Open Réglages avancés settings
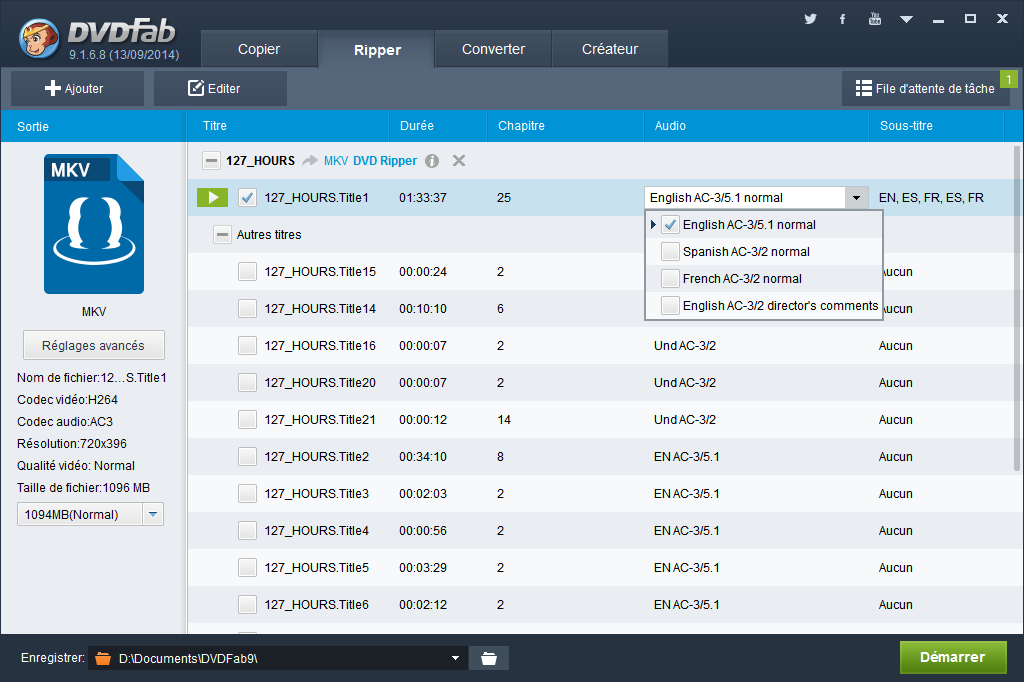Viewport: 1024px width, 682px height. pos(93,346)
